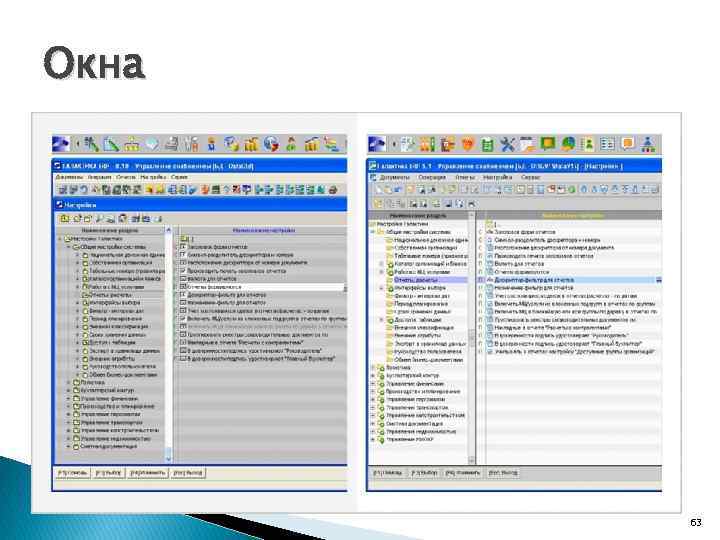Expand Бухгалтерский контур node in right window tree
Viewport: 720px width, 540px height.
[x=373, y=376]
